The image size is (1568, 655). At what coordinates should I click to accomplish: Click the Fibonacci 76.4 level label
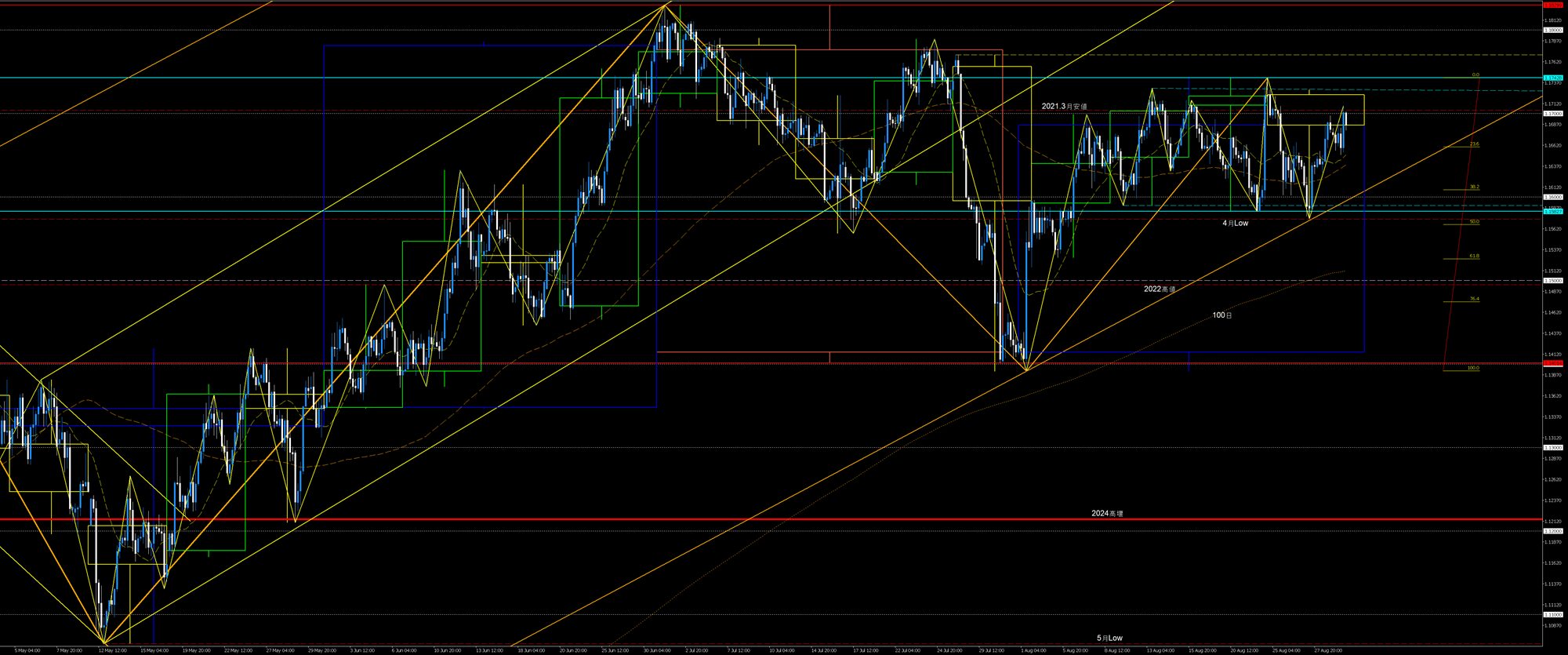(x=1474, y=299)
